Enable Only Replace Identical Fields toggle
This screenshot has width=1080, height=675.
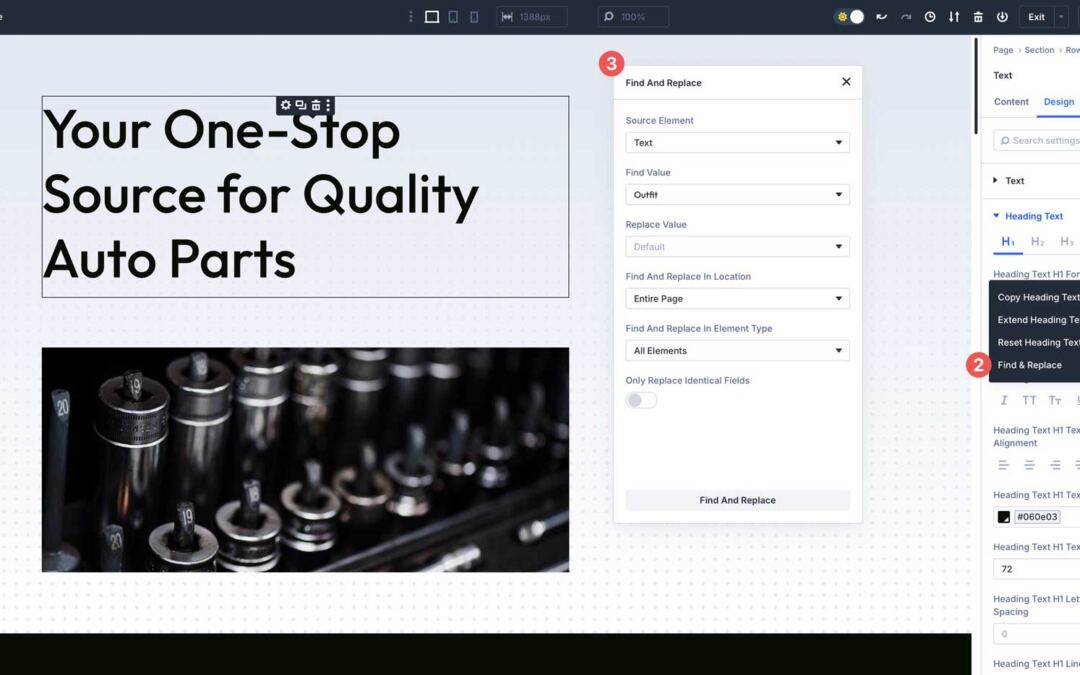(x=641, y=400)
